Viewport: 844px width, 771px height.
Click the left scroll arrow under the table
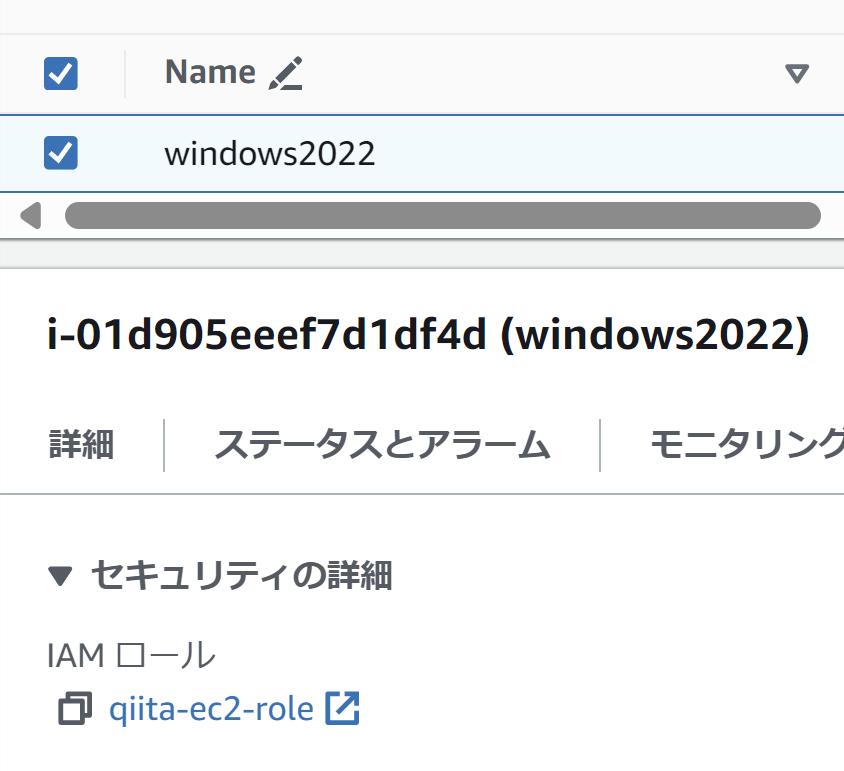pyautogui.click(x=31, y=215)
